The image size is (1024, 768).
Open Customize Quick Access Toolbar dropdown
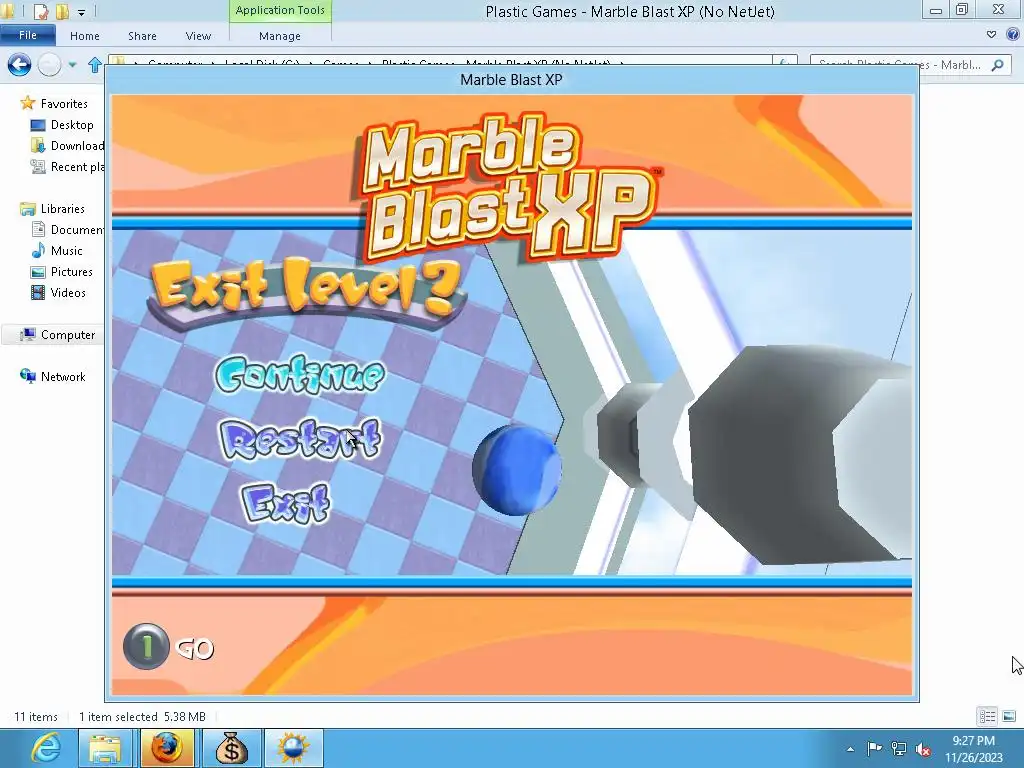(82, 12)
